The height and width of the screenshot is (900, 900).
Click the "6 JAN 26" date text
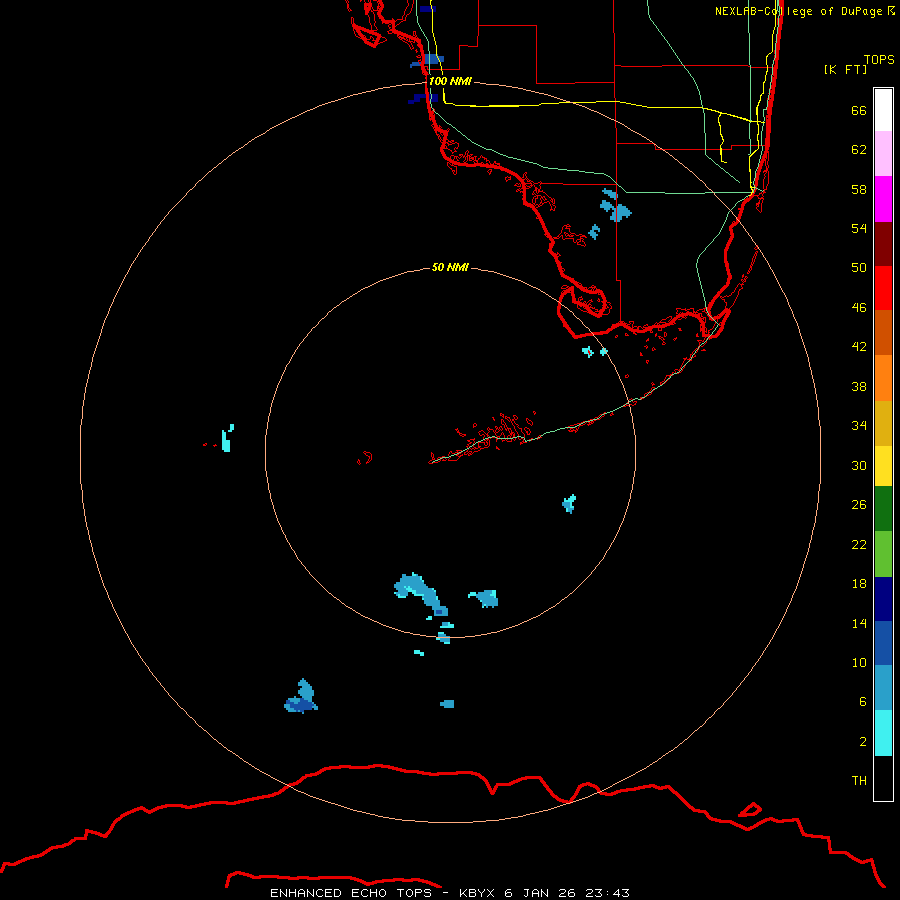click(540, 893)
